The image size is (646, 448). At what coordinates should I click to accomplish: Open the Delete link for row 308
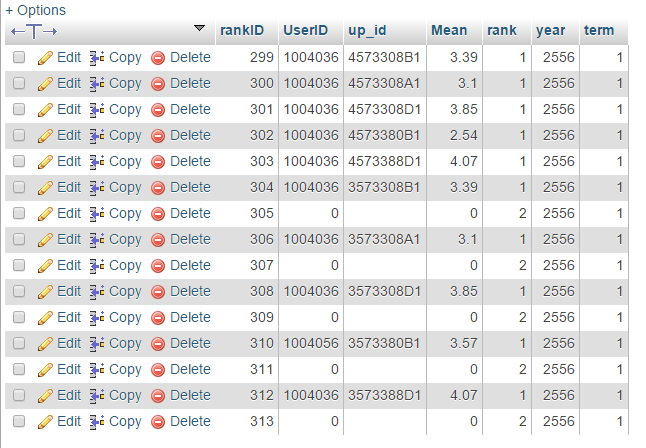click(x=190, y=291)
